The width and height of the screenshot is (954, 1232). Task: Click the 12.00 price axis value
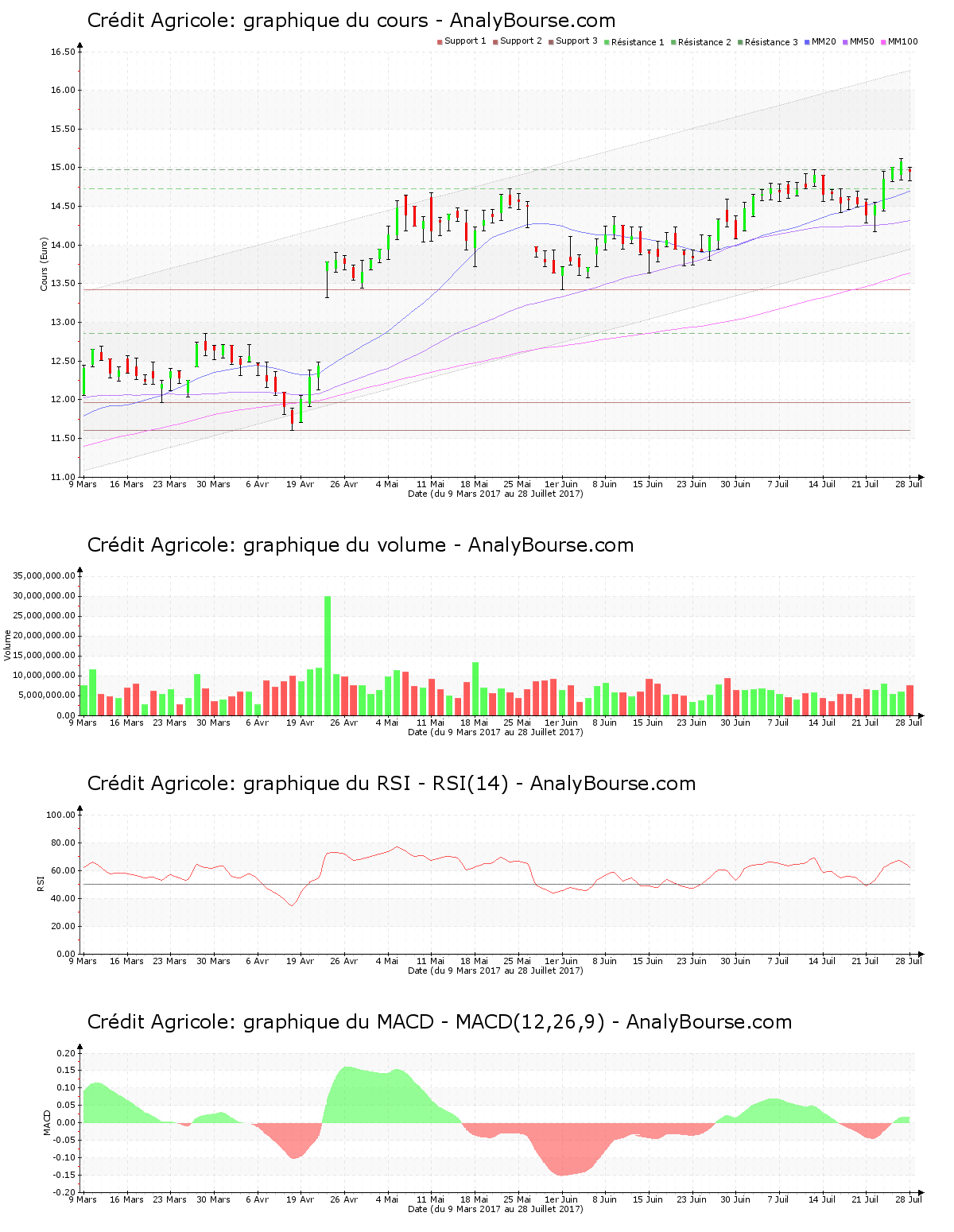point(63,400)
